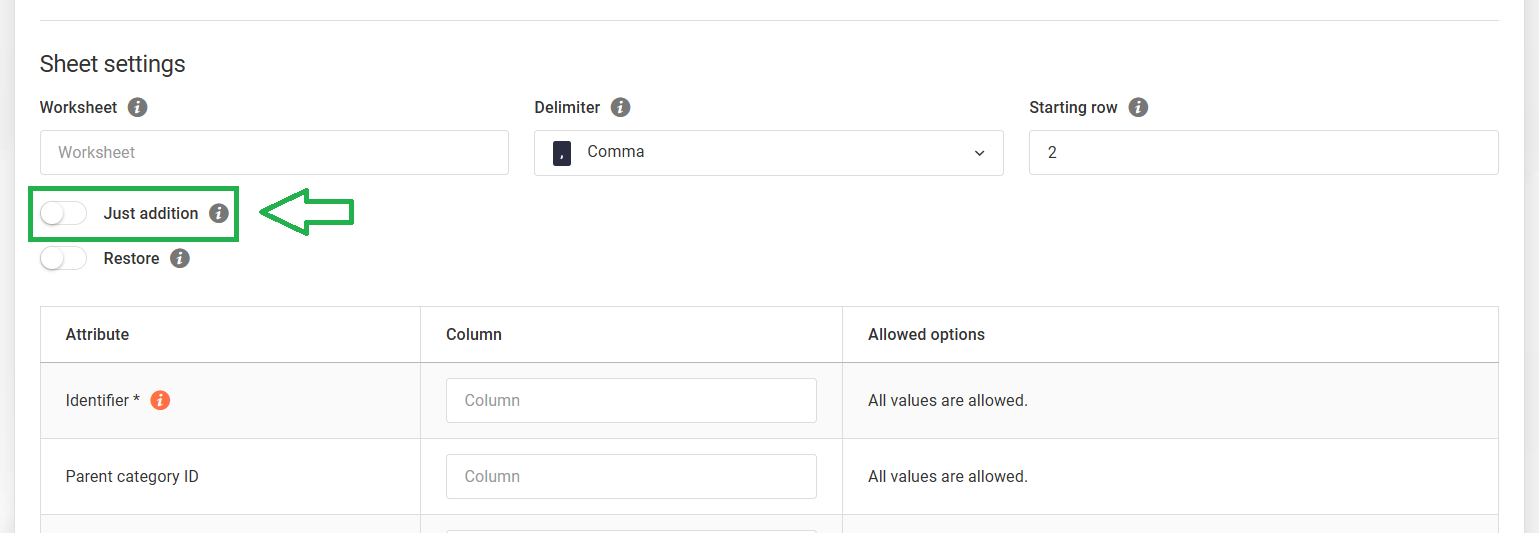Image resolution: width=1539 pixels, height=533 pixels.
Task: Open the Delimiter dropdown showing Comma
Action: pyautogui.click(x=768, y=153)
